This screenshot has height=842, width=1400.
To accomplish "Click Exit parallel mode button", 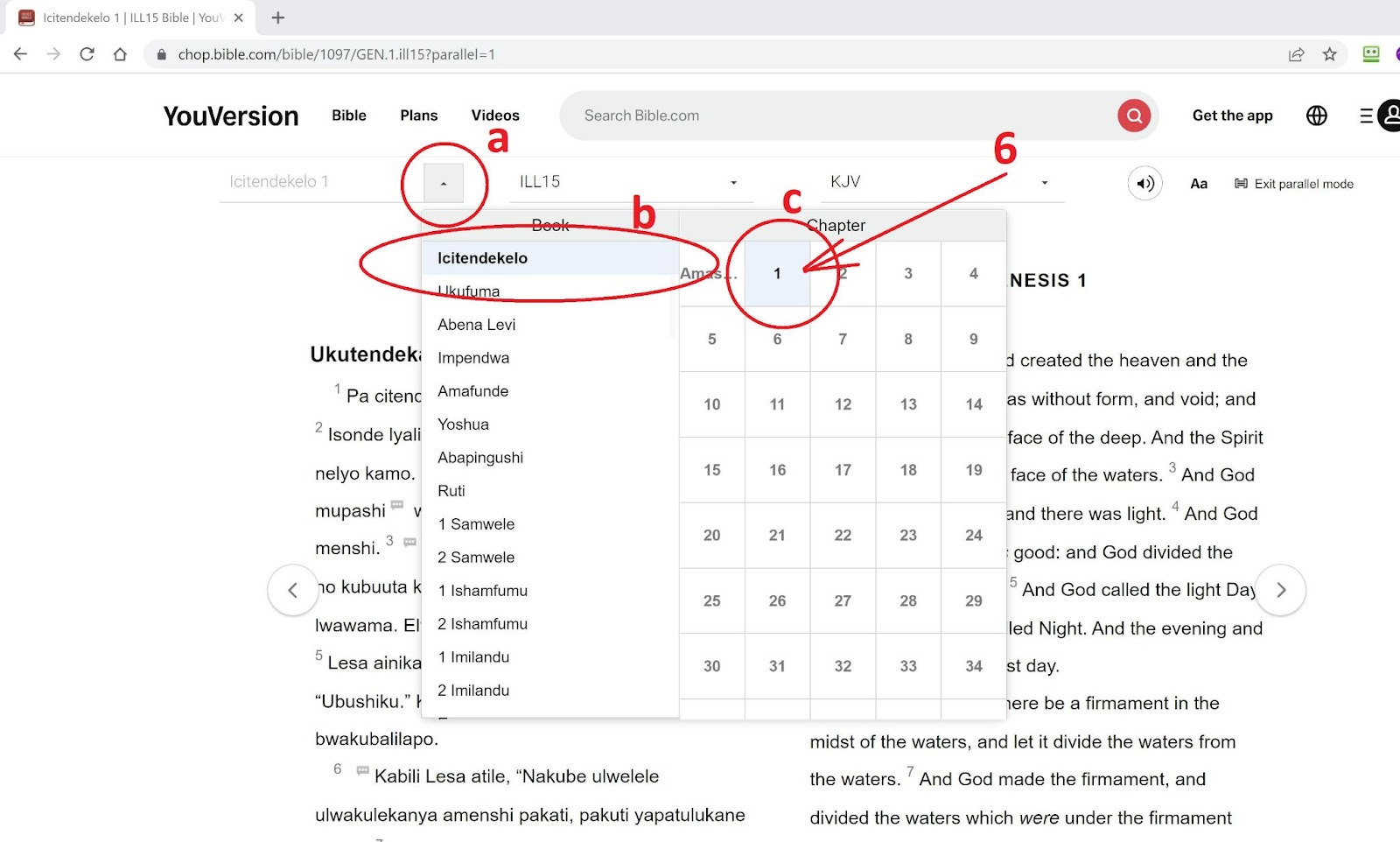I will 1294,184.
